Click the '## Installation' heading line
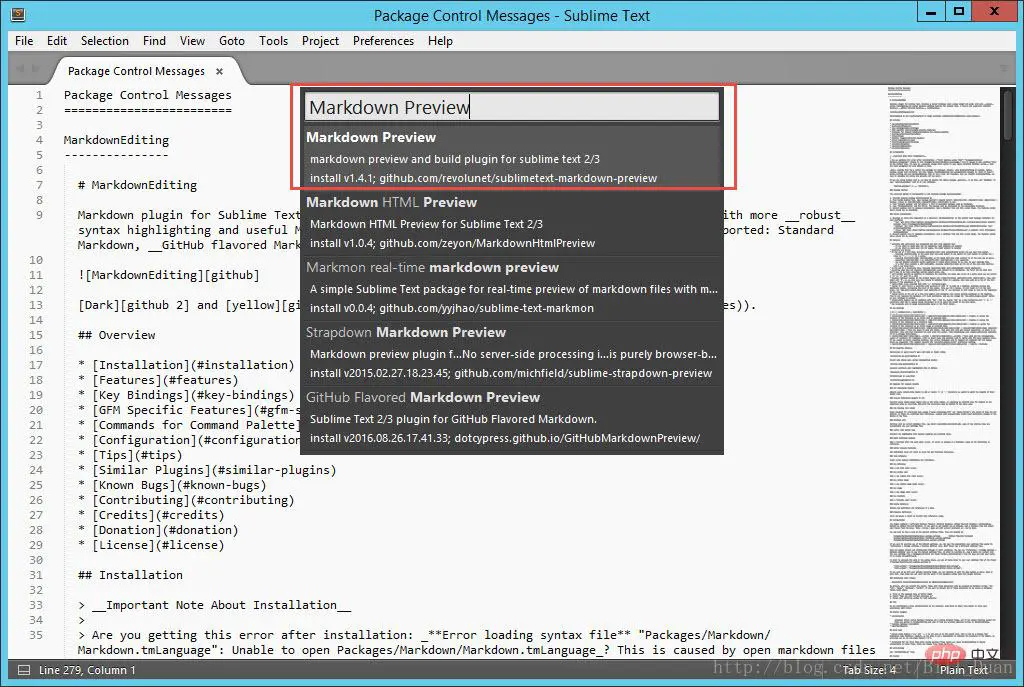This screenshot has width=1024, height=687. pyautogui.click(x=130, y=576)
